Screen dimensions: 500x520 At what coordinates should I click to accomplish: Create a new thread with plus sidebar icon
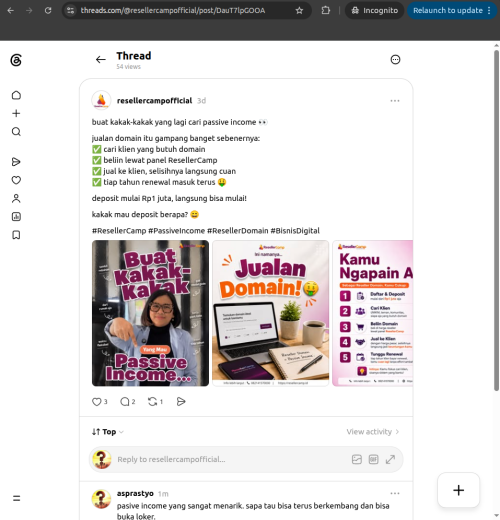[x=16, y=113]
